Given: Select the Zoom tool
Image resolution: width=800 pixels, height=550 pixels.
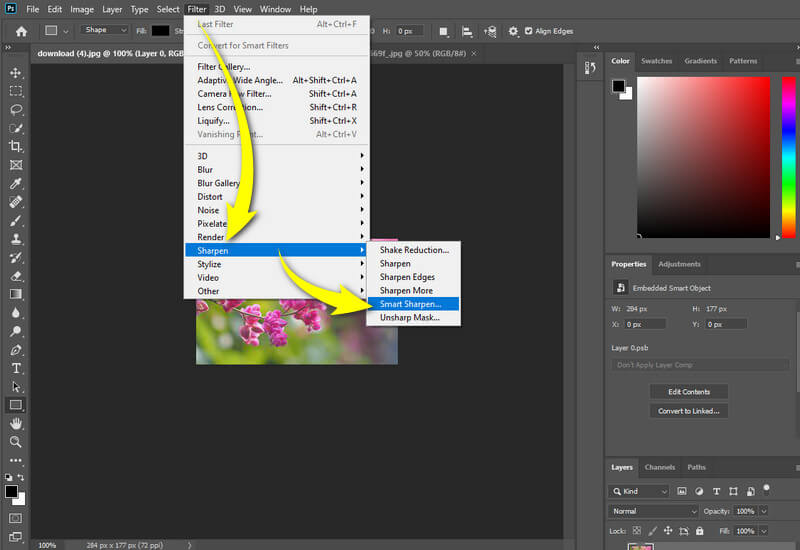Looking at the screenshot, I should point(16,442).
